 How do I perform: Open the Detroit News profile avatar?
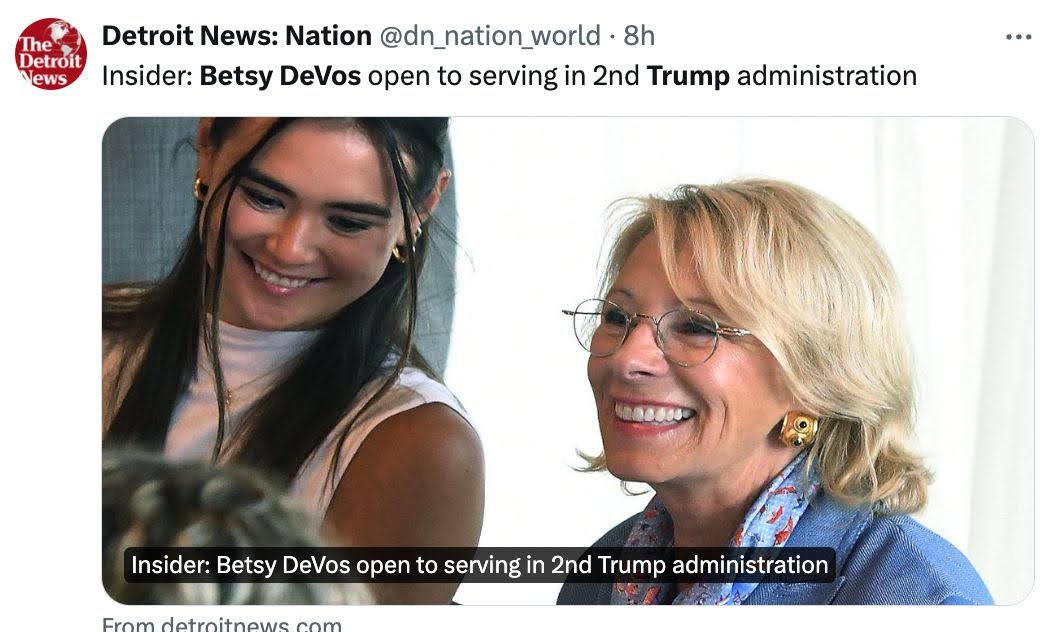pyautogui.click(x=51, y=54)
